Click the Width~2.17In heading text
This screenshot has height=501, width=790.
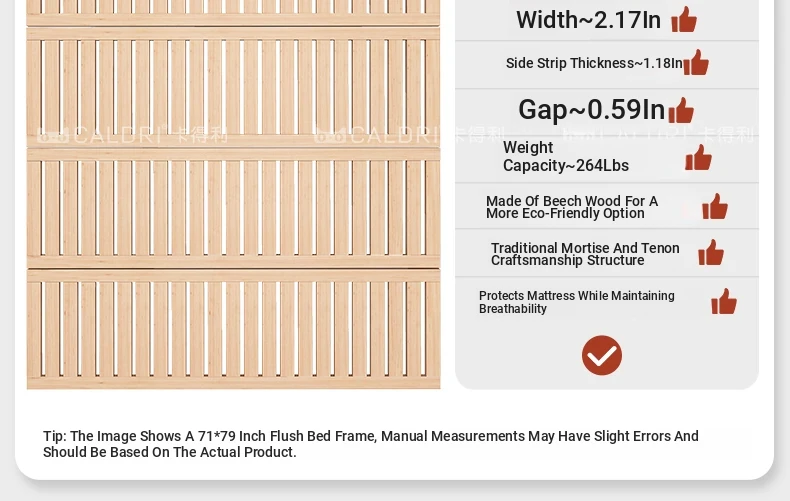pos(588,19)
